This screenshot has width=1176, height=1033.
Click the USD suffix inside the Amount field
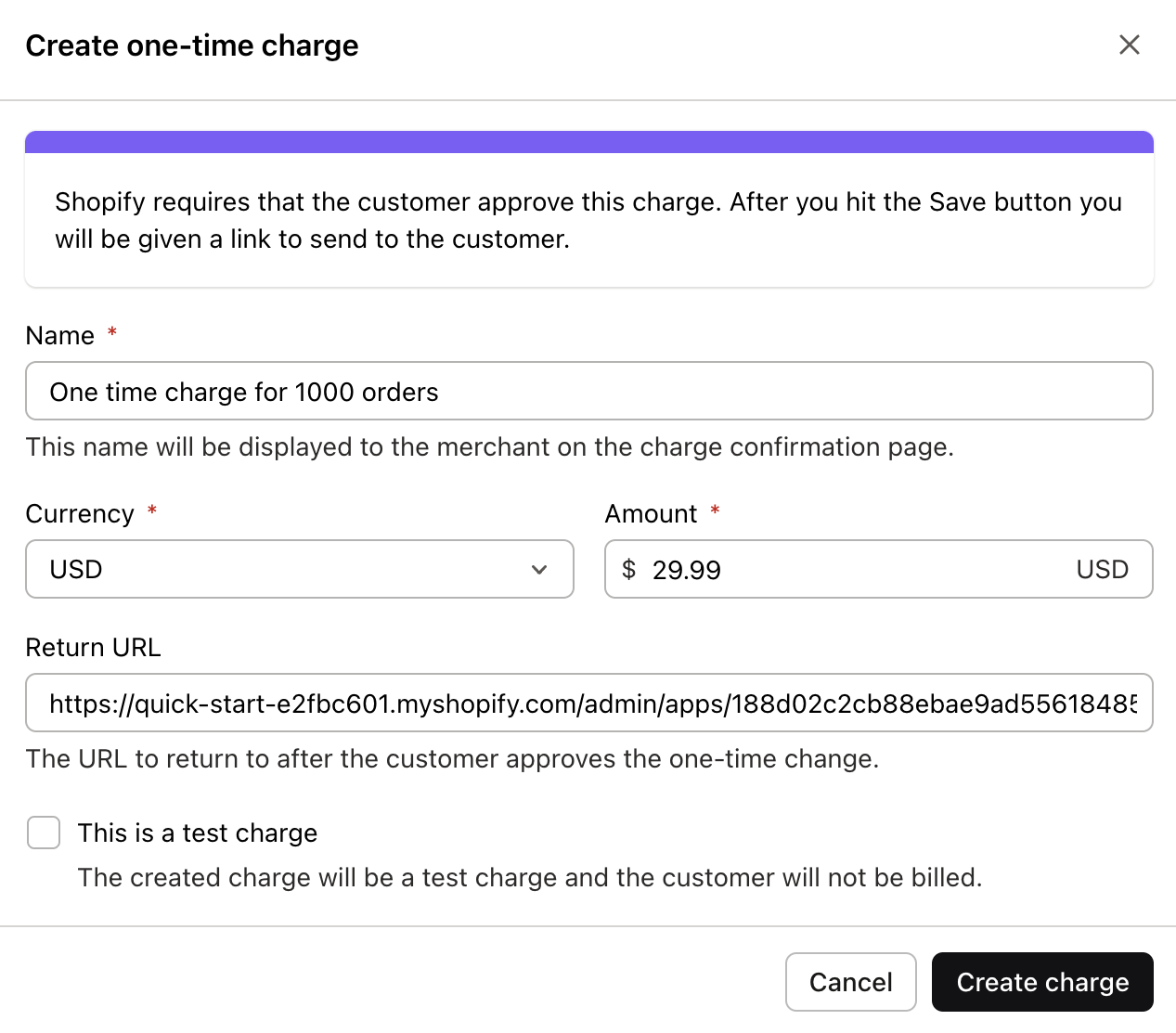1102,569
